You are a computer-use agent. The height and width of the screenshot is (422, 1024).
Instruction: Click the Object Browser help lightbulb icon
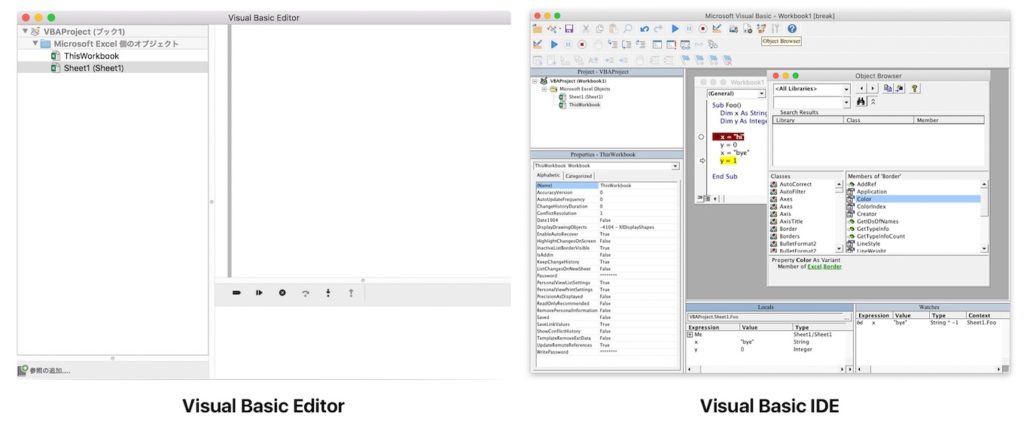(914, 88)
